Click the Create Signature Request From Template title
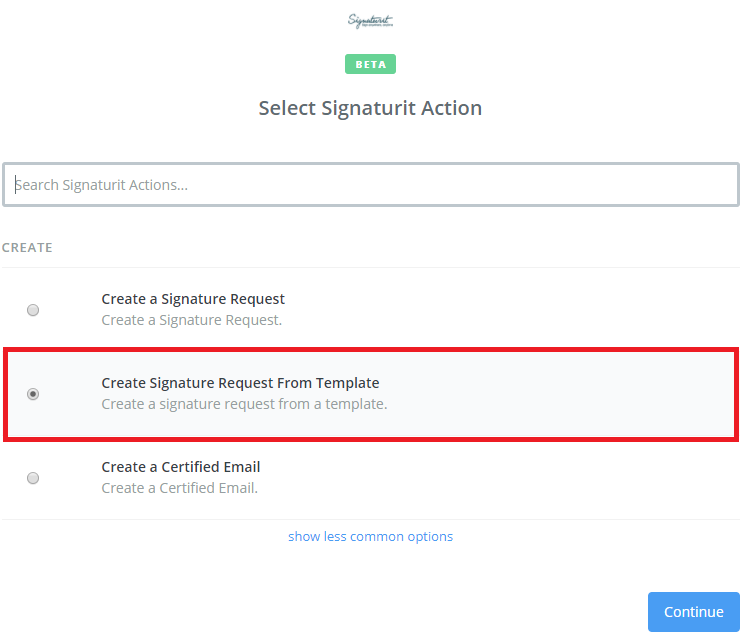This screenshot has height=639, width=749. (240, 383)
